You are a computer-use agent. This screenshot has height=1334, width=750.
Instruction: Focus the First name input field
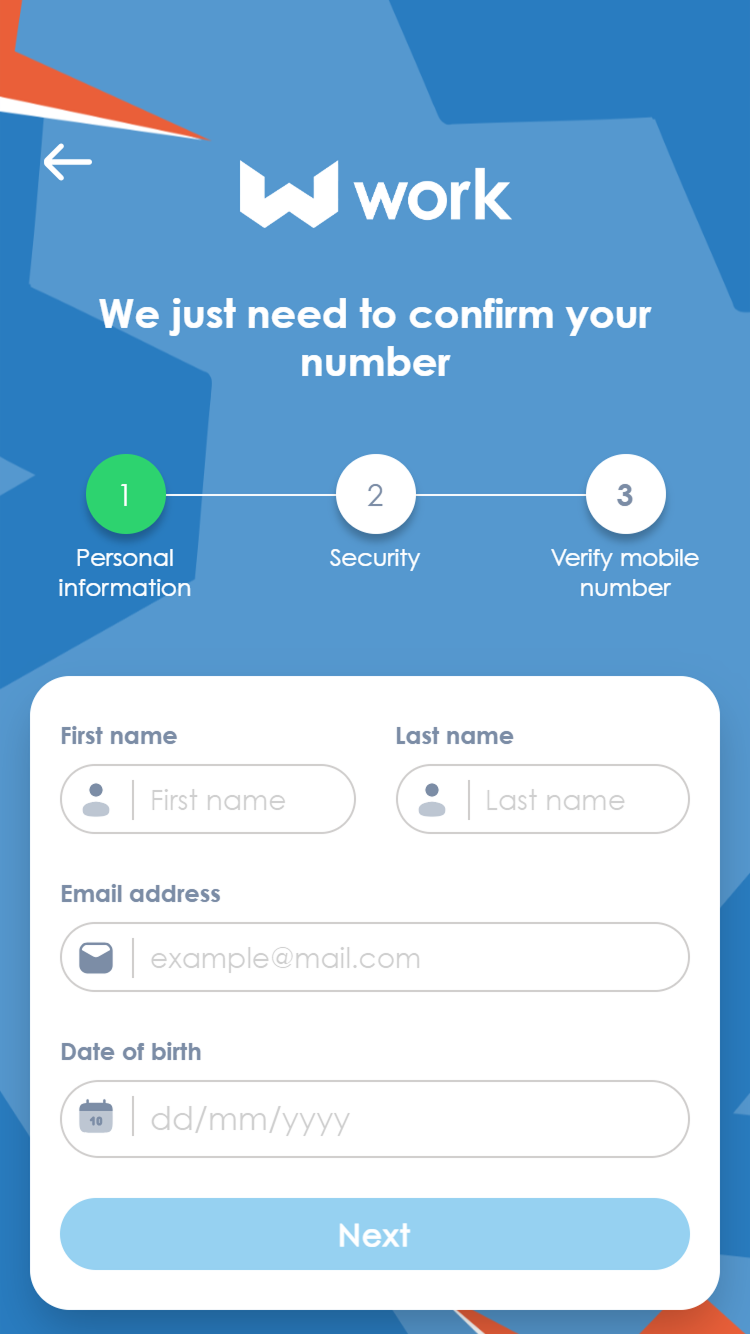point(208,799)
